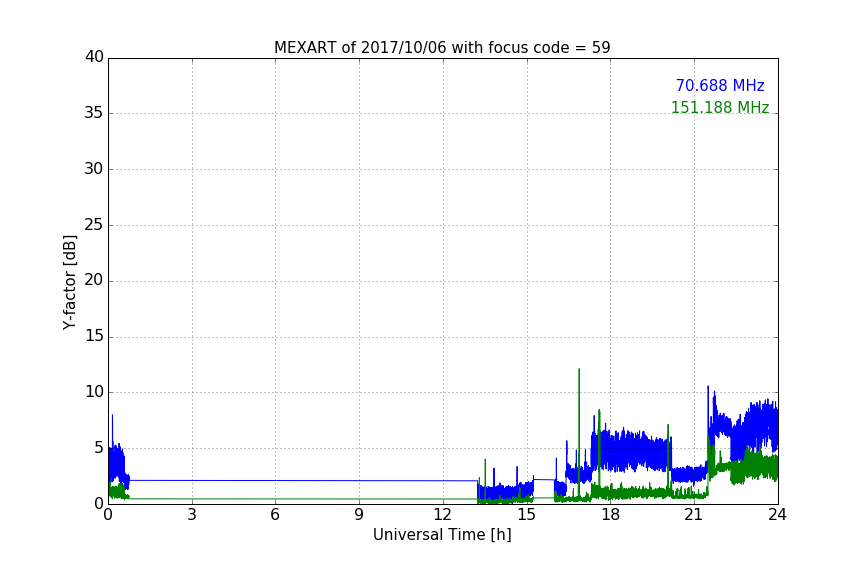The height and width of the screenshot is (576, 864).
Task: Click the Universal Time [h] axis label
Action: pos(442,535)
